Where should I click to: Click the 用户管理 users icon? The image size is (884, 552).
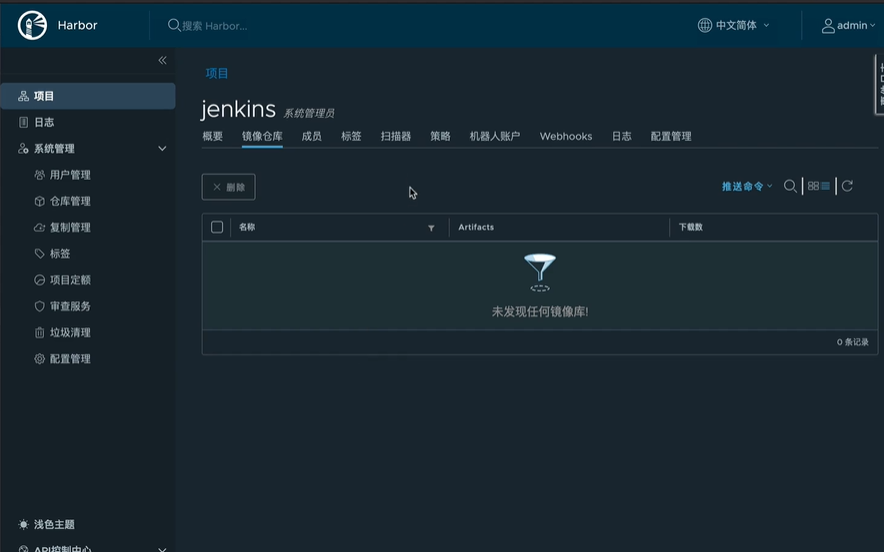pyautogui.click(x=39, y=175)
